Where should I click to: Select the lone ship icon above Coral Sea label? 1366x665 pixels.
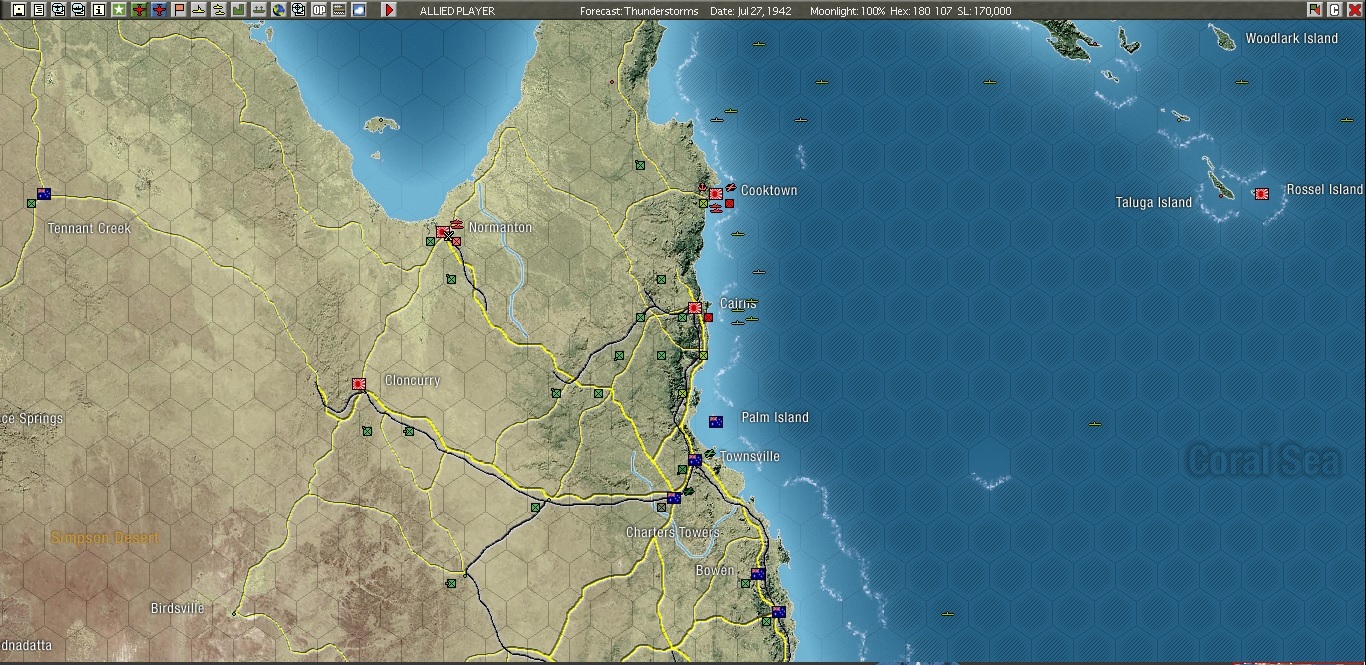point(1095,424)
